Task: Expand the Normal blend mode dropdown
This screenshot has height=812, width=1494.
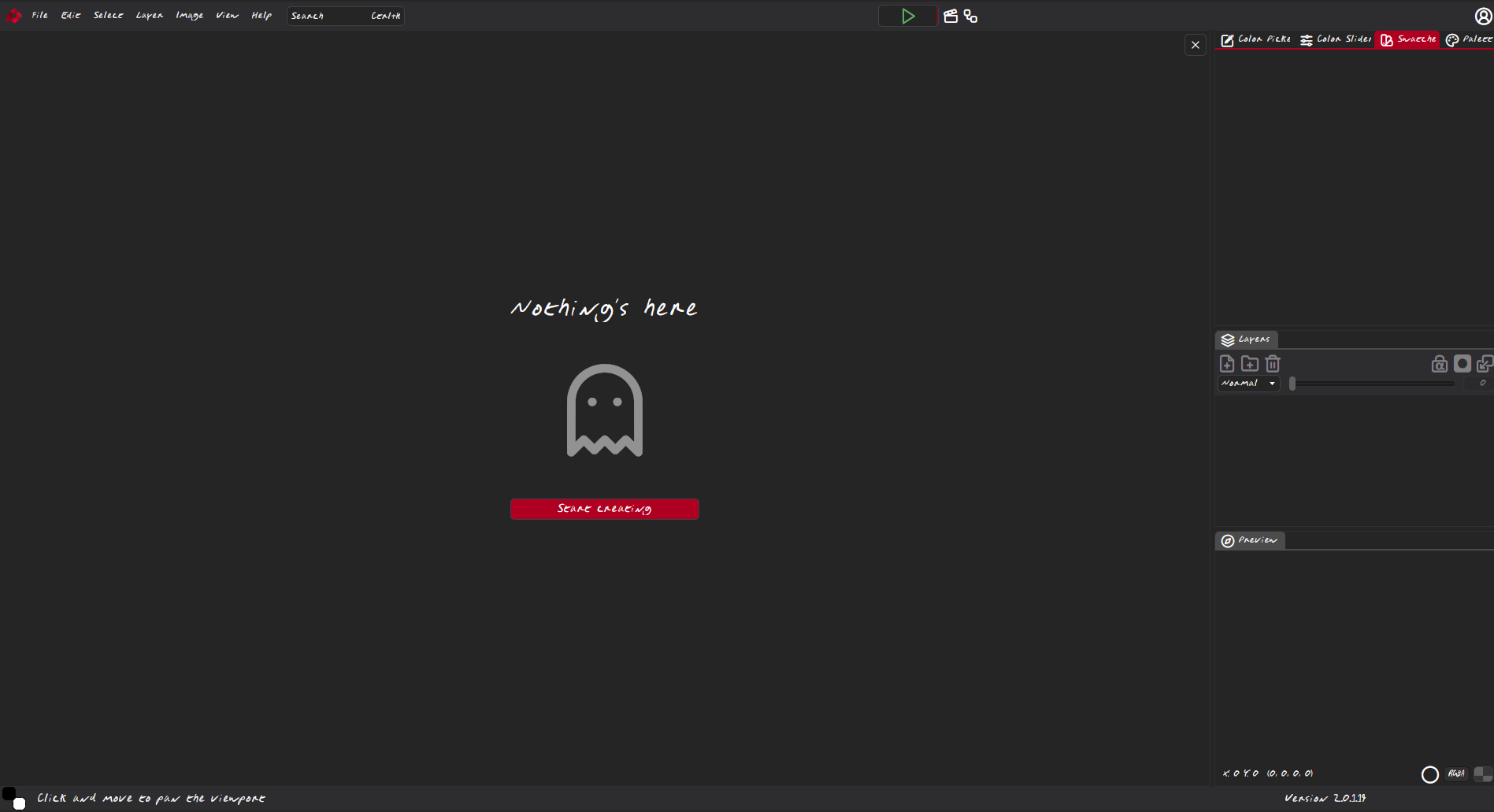Action: point(1249,384)
